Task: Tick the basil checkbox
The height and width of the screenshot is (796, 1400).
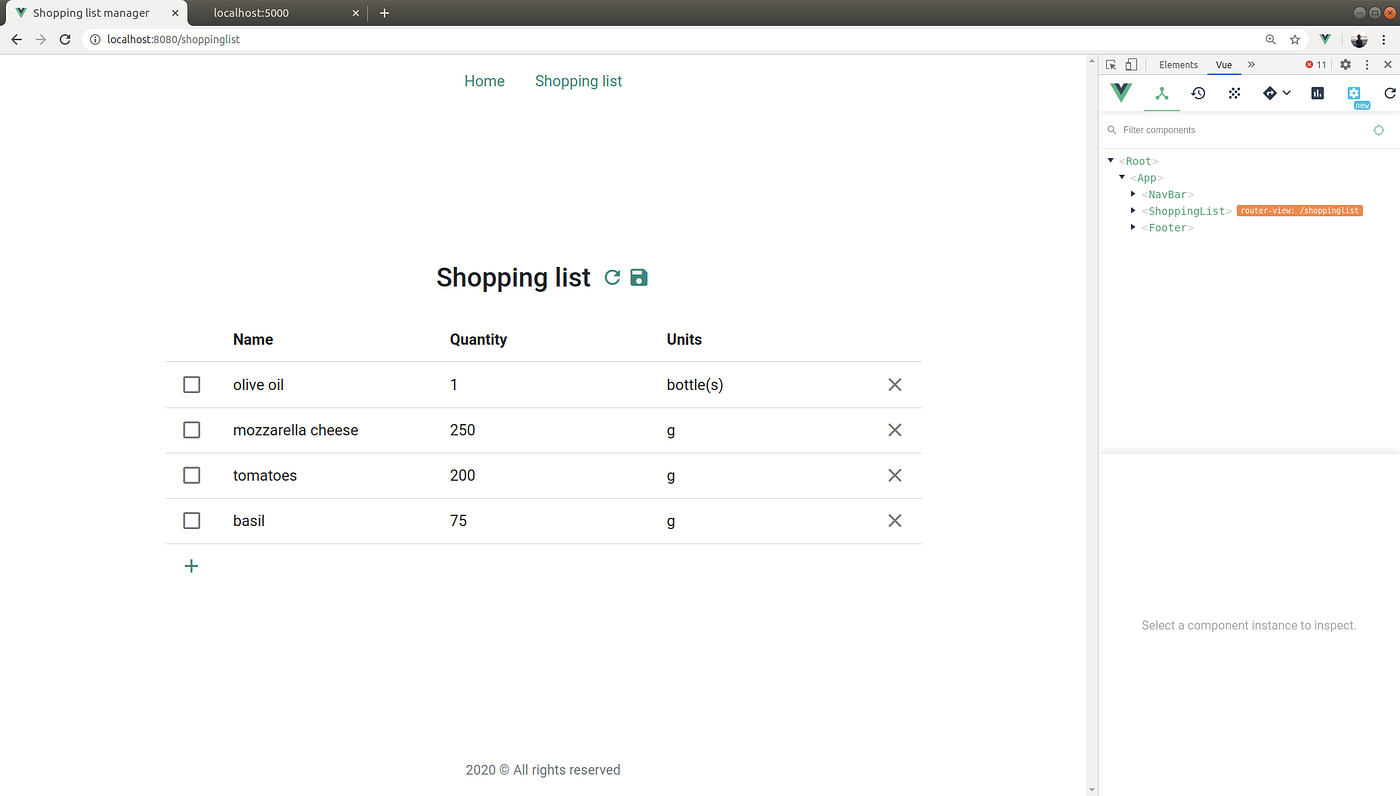Action: [192, 521]
